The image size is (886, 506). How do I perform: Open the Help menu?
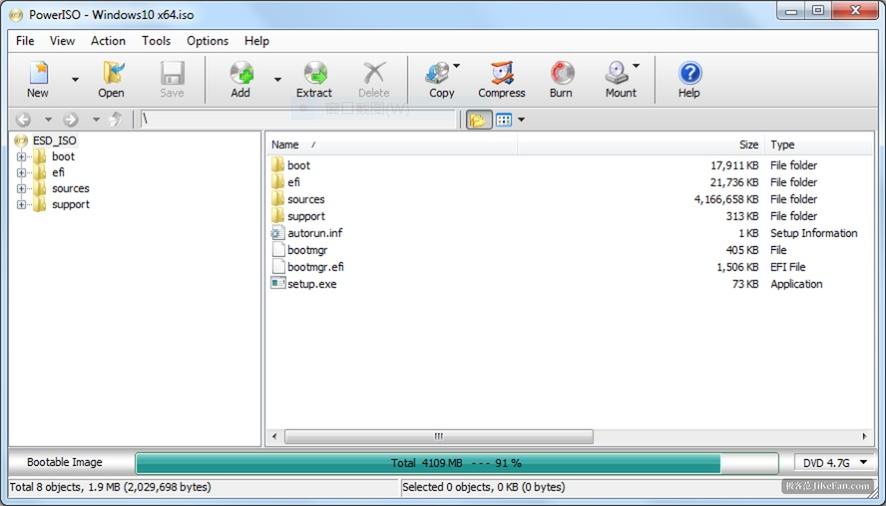pos(257,41)
